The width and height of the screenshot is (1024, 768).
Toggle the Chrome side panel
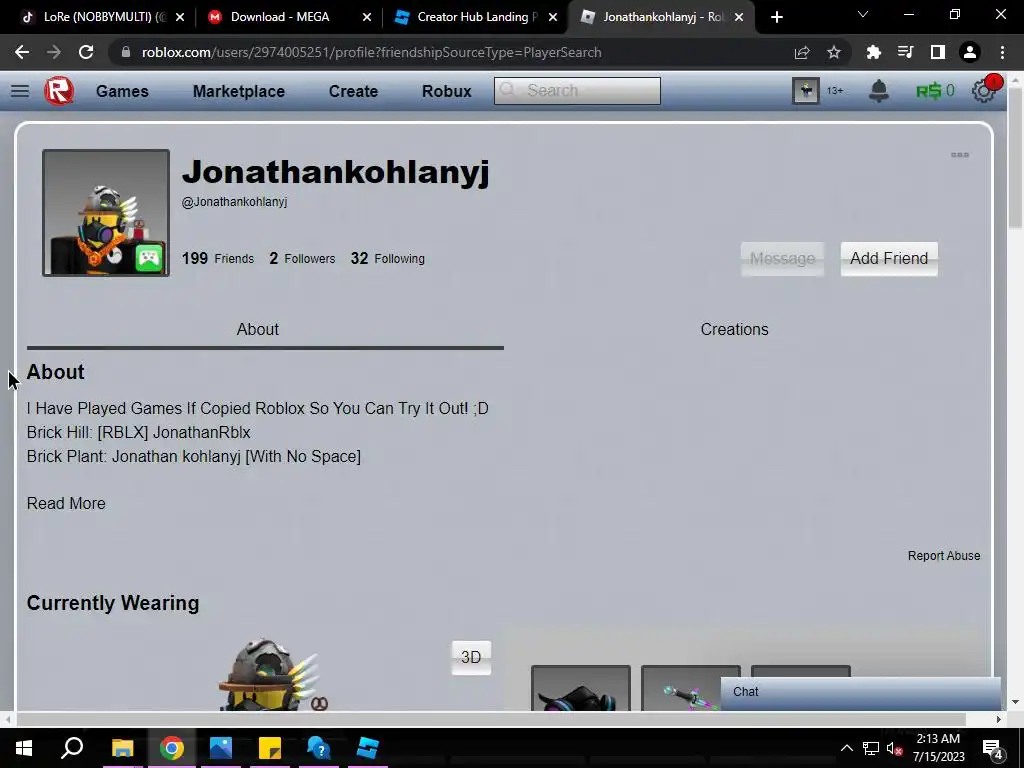pyautogui.click(x=938, y=52)
